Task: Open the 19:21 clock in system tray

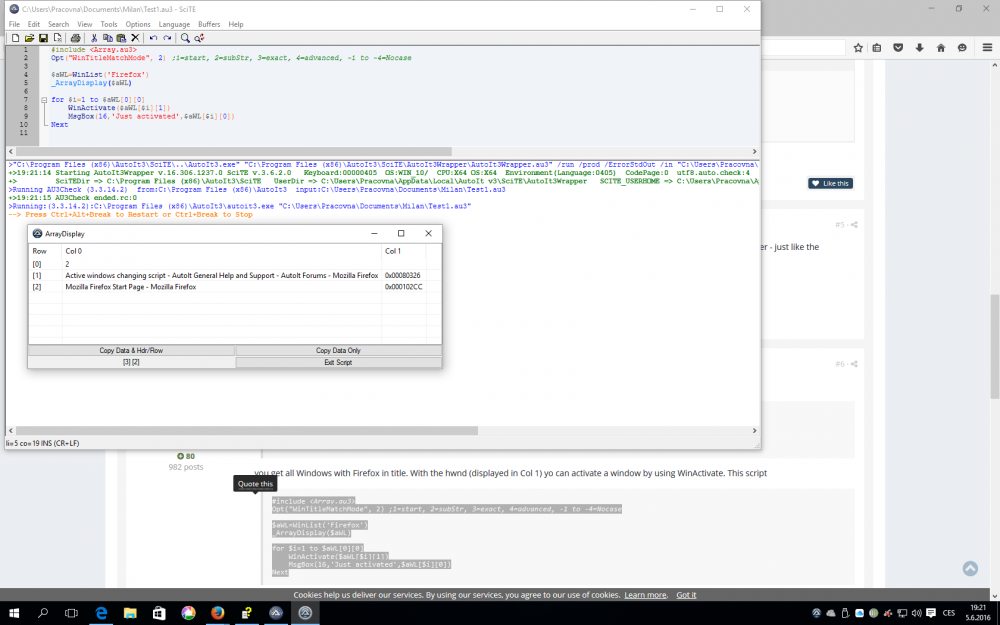Action: 978,608
